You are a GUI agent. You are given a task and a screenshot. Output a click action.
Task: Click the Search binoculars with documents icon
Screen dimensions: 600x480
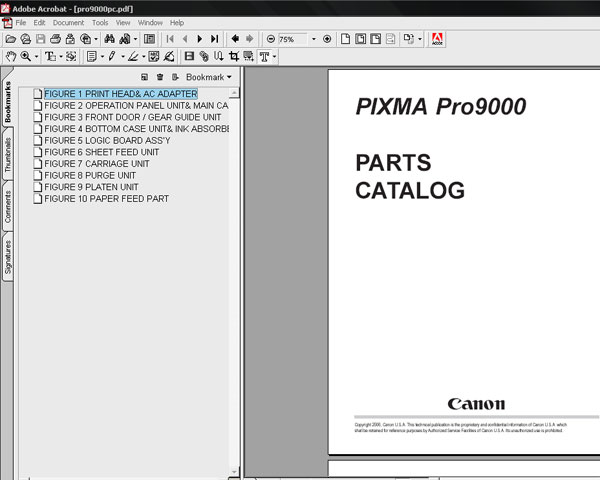point(125,39)
